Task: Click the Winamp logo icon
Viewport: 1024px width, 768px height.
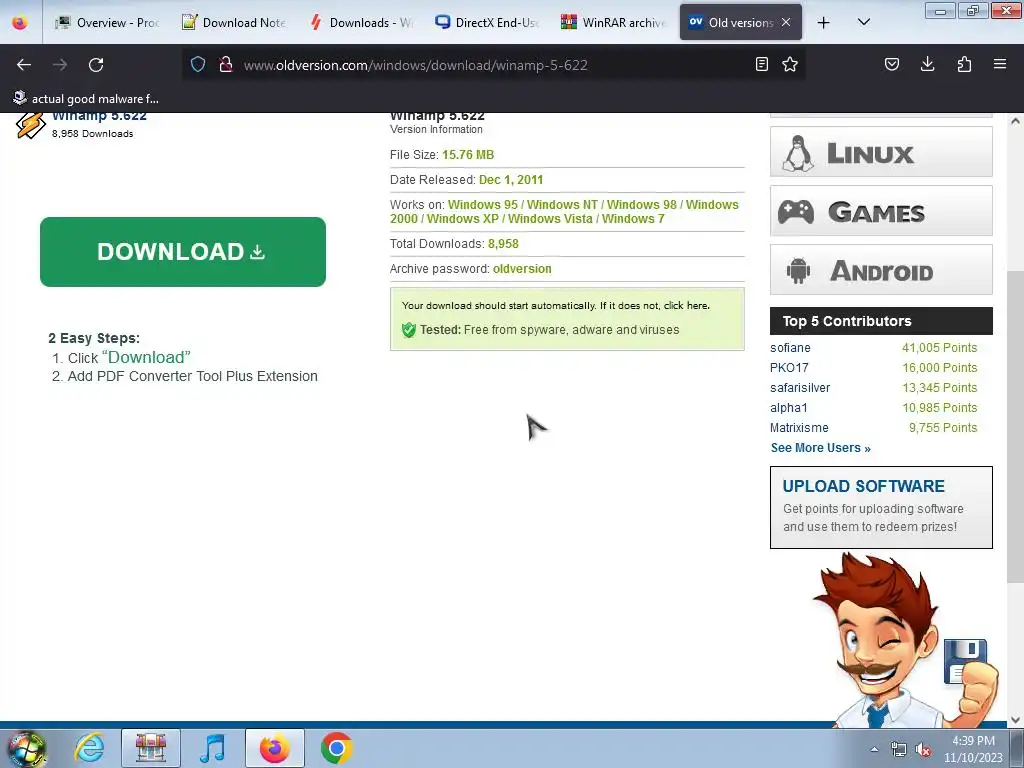Action: [x=30, y=125]
